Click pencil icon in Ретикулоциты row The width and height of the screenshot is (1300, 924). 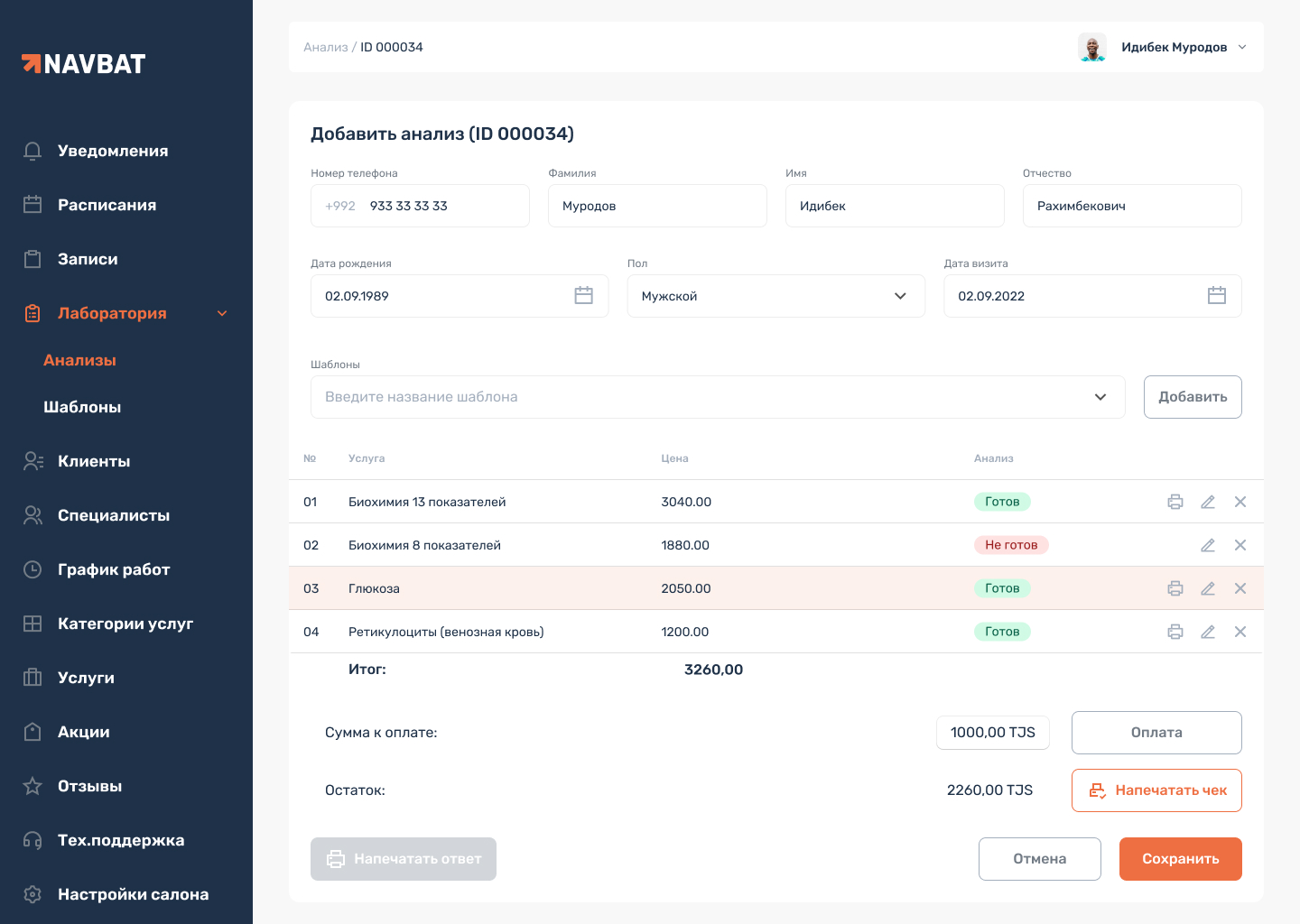pyautogui.click(x=1208, y=632)
